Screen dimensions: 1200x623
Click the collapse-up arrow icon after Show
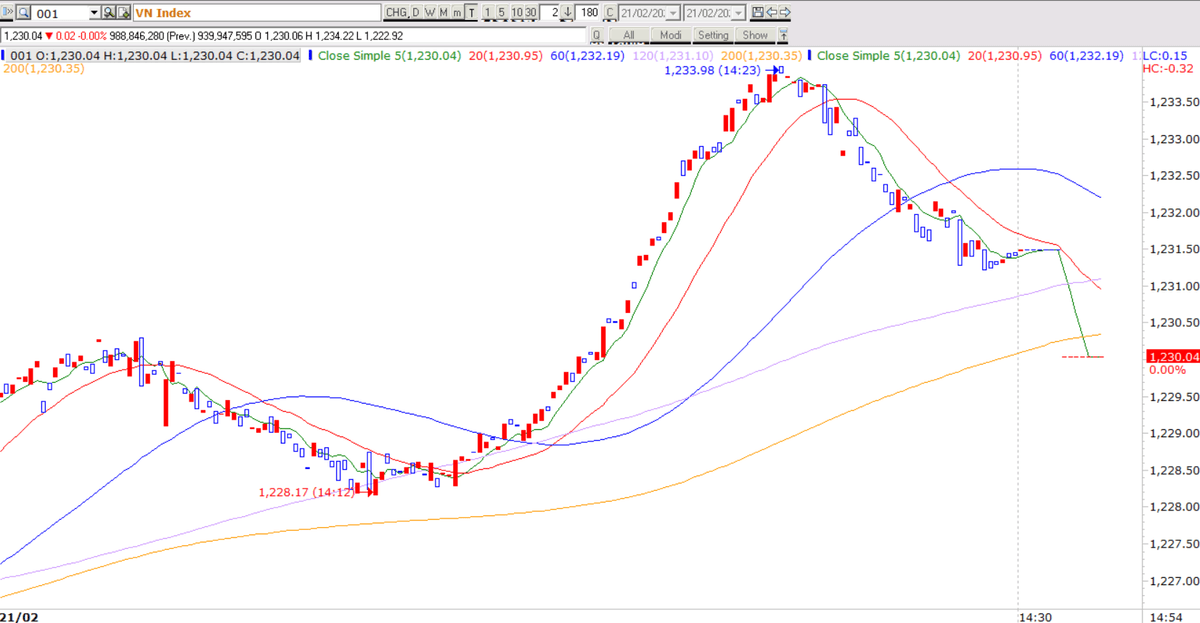[784, 34]
